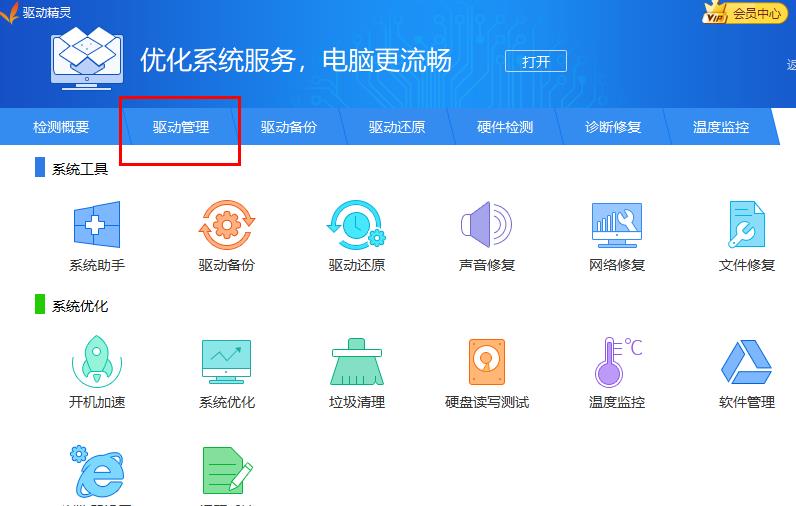
Task: Click the 硬盘读写测试 label text
Action: coord(487,402)
